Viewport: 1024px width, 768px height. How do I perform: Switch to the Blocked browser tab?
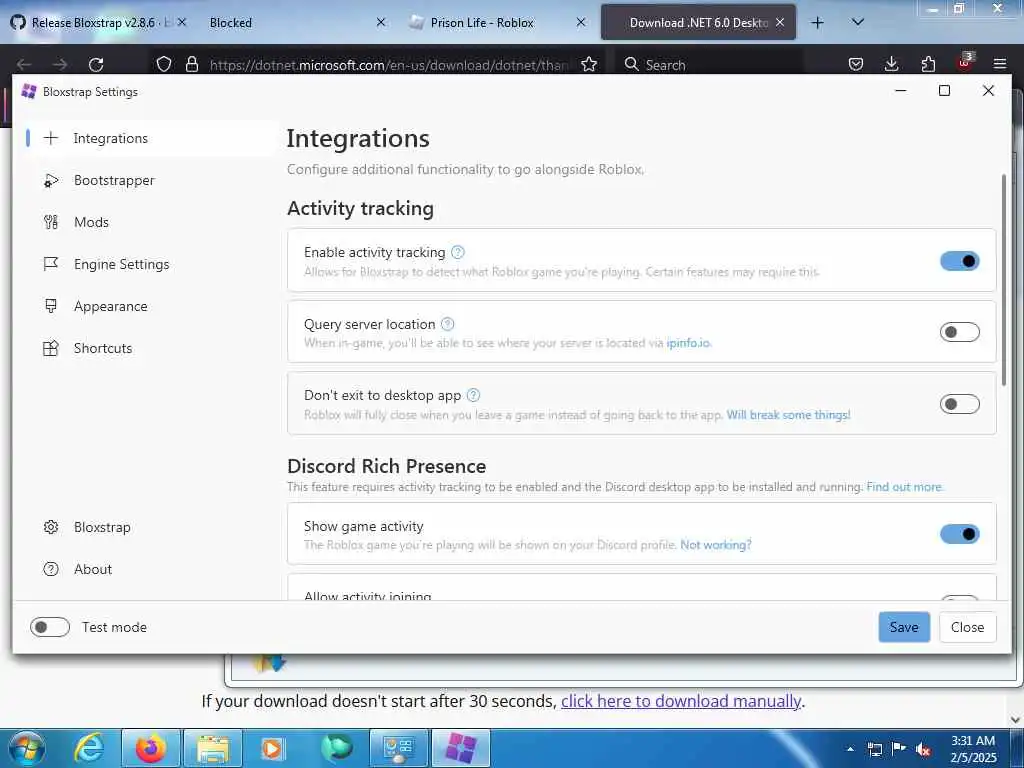[297, 23]
